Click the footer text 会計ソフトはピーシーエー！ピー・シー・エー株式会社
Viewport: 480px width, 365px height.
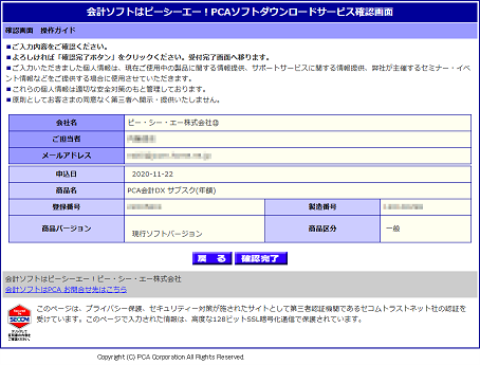point(93,279)
